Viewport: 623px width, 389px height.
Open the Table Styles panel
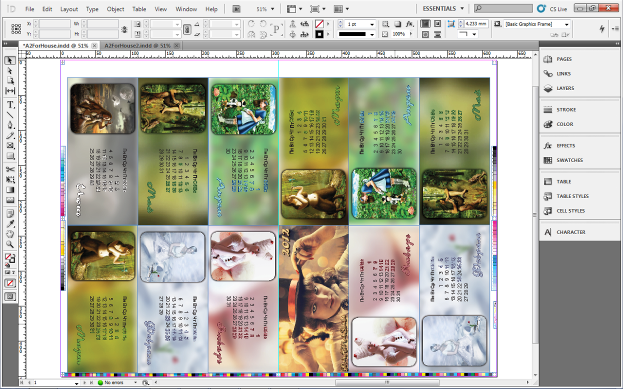click(573, 196)
